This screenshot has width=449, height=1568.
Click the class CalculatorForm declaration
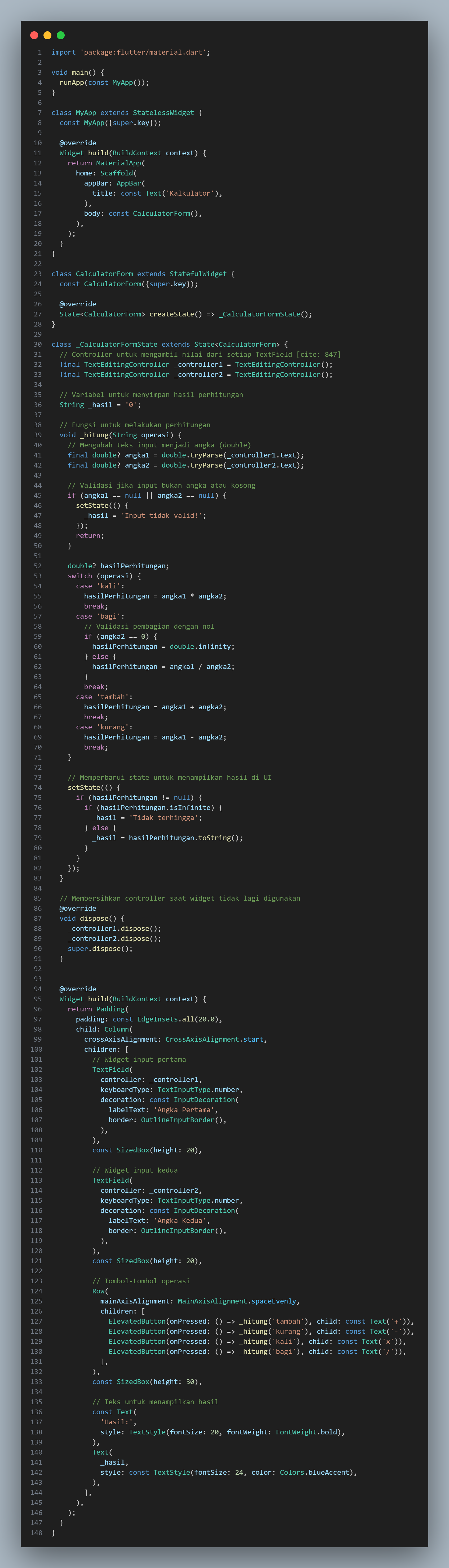pos(142,274)
